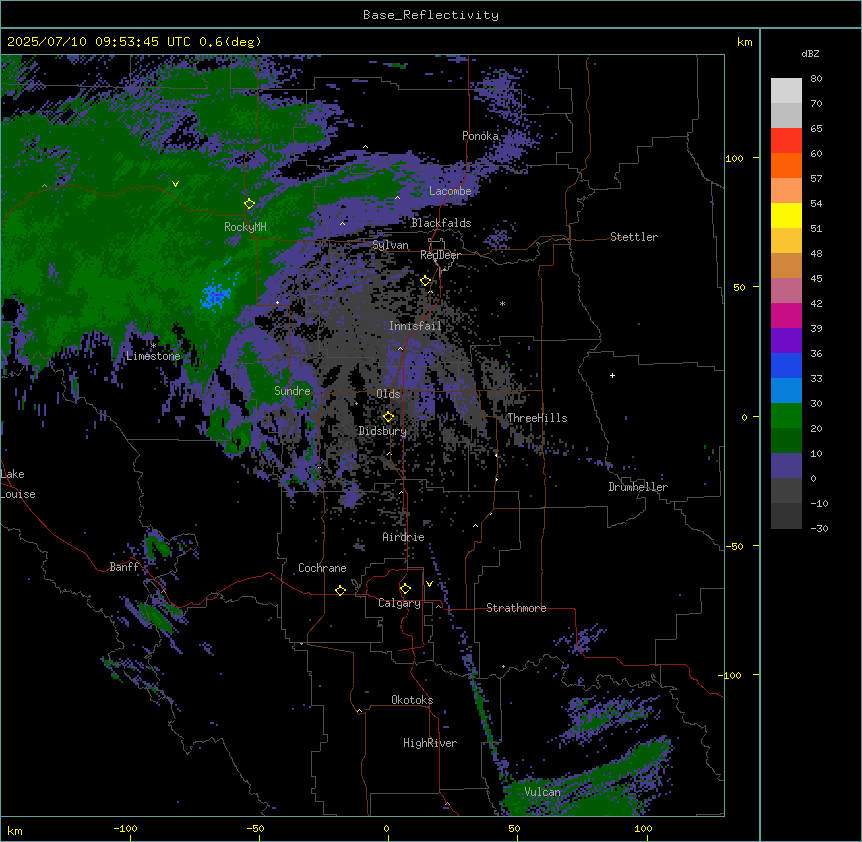Click the RockyMH label
862x842 pixels.
245,227
